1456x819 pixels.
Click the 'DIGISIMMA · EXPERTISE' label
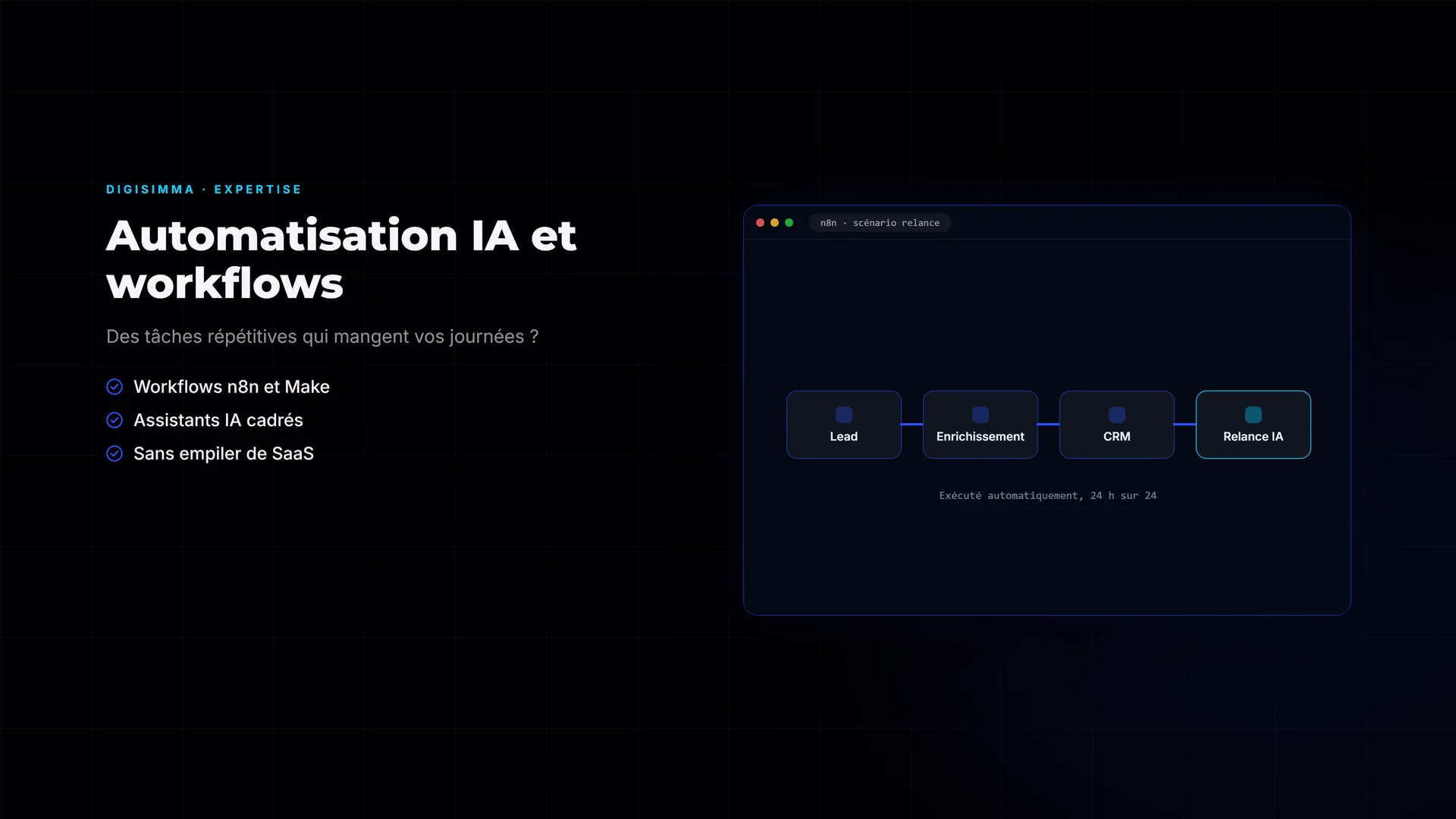tap(204, 190)
